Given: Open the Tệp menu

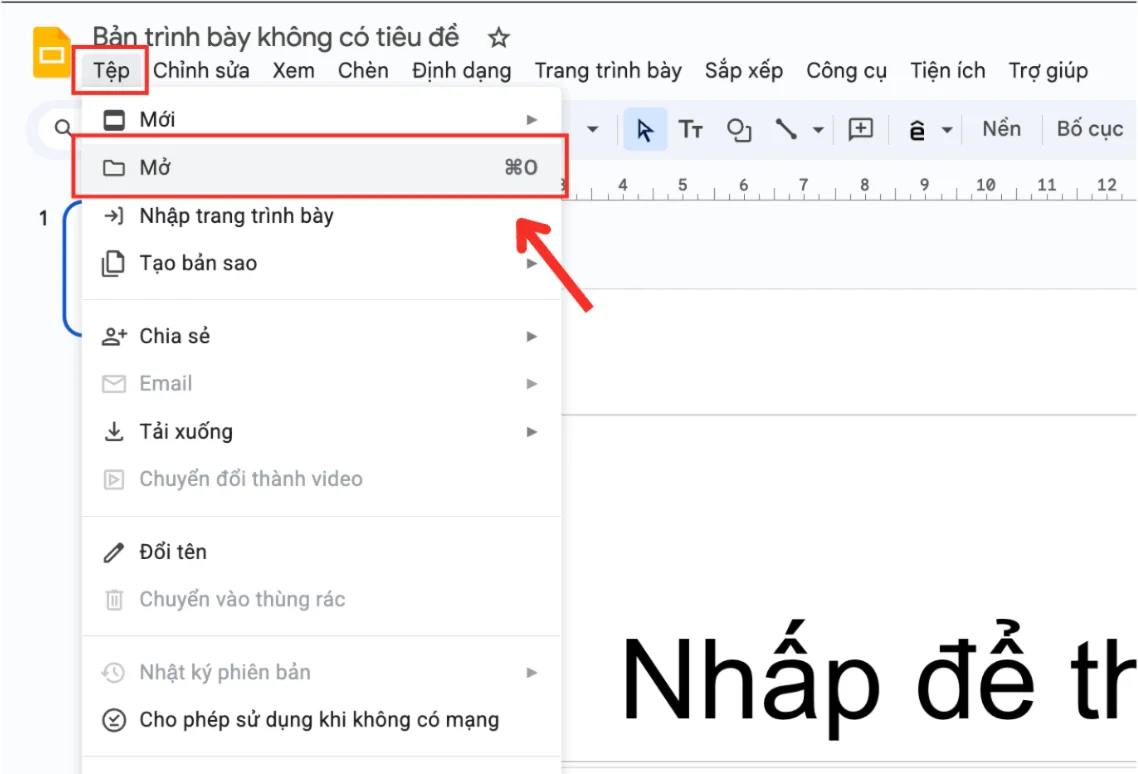Looking at the screenshot, I should coord(111,70).
